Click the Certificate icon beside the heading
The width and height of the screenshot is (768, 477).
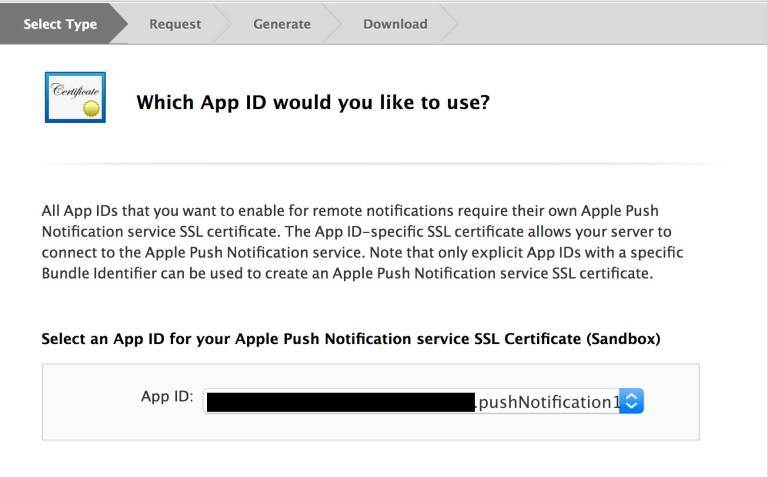point(76,97)
